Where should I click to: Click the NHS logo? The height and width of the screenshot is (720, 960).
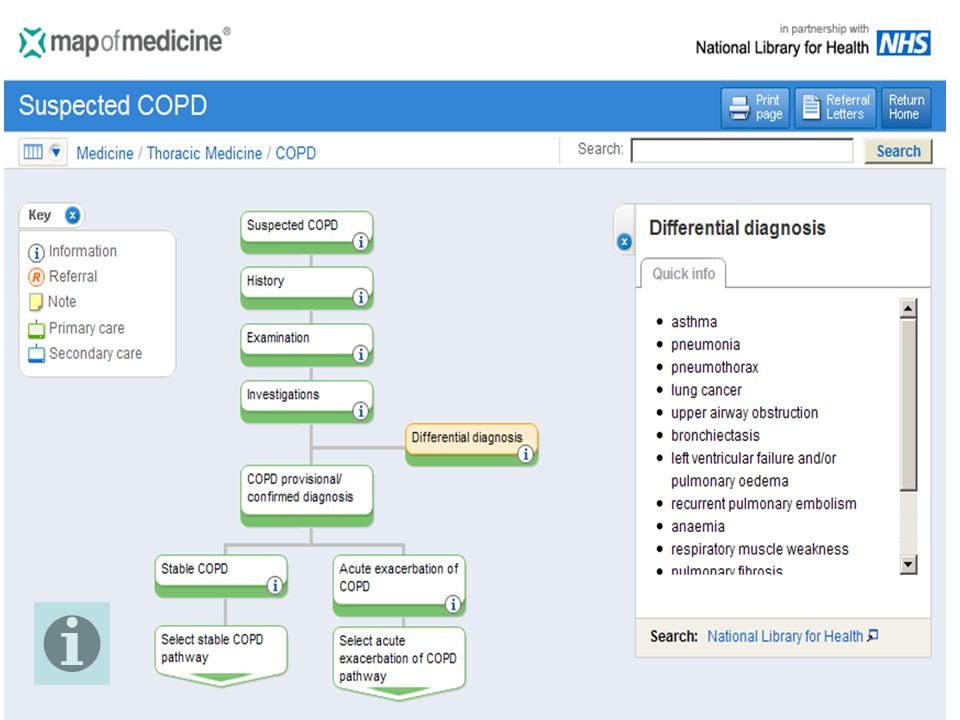point(904,43)
